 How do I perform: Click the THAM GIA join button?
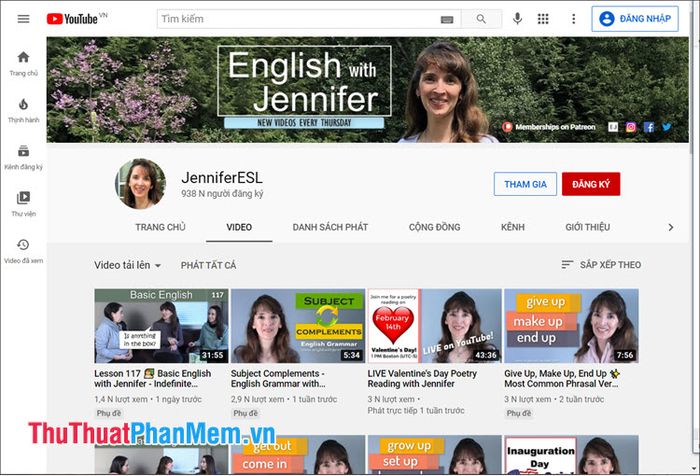click(525, 184)
